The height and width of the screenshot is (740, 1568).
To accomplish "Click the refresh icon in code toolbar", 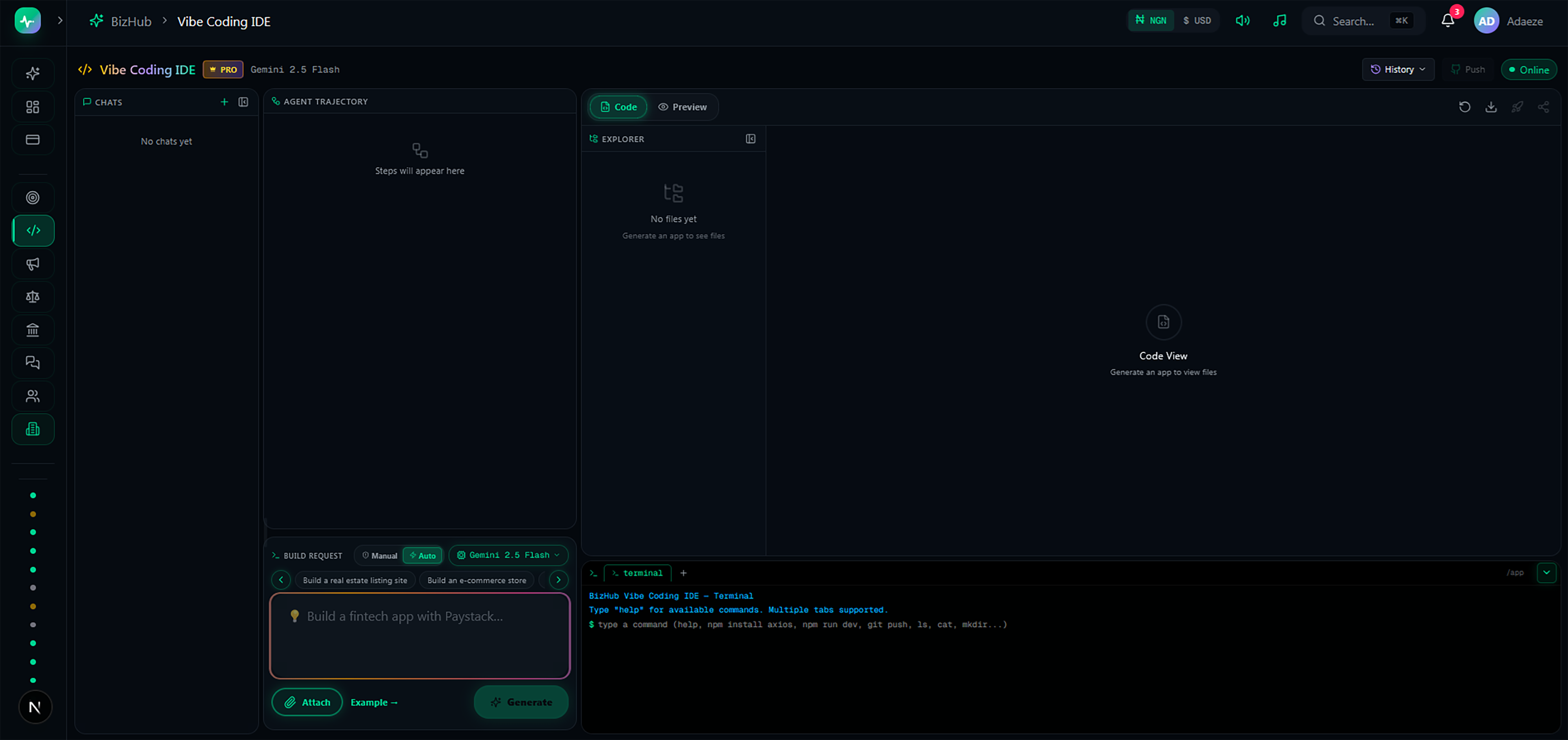I will click(1464, 107).
